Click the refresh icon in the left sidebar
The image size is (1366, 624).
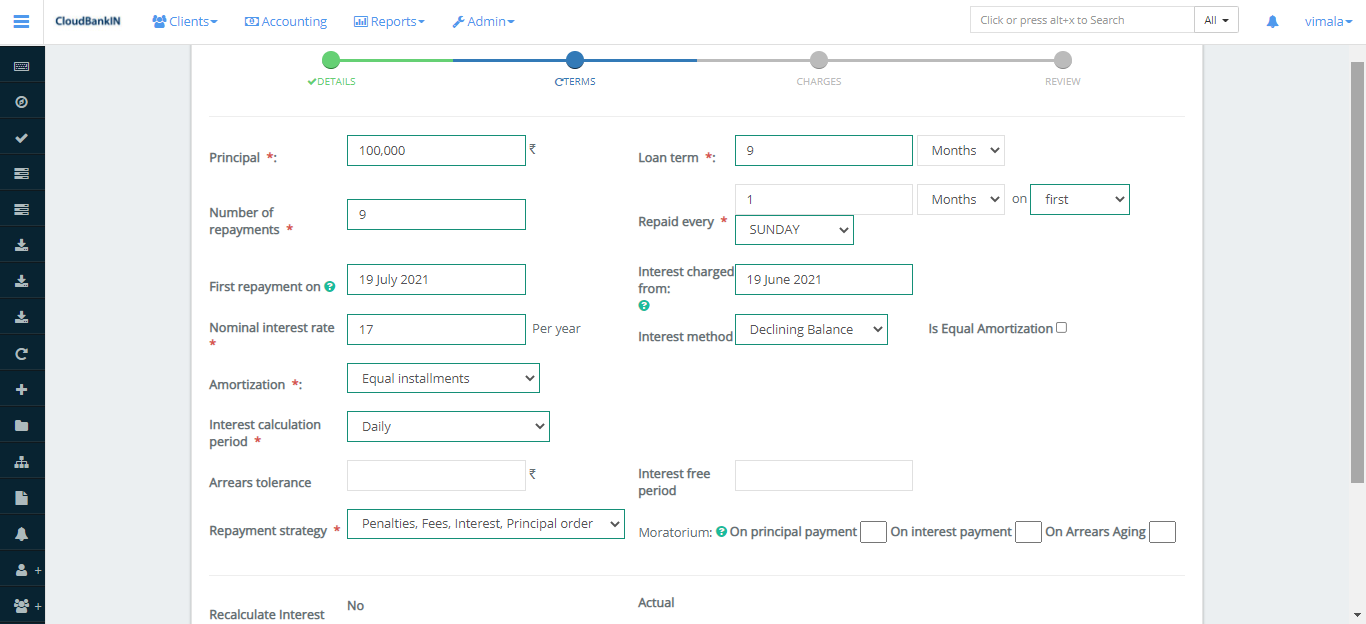click(x=21, y=352)
